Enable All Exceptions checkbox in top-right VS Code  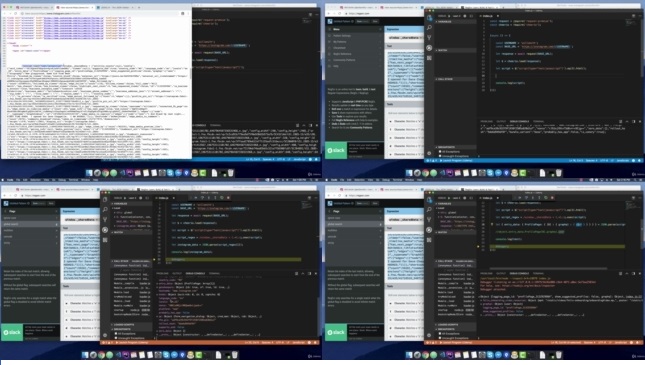click(440, 151)
